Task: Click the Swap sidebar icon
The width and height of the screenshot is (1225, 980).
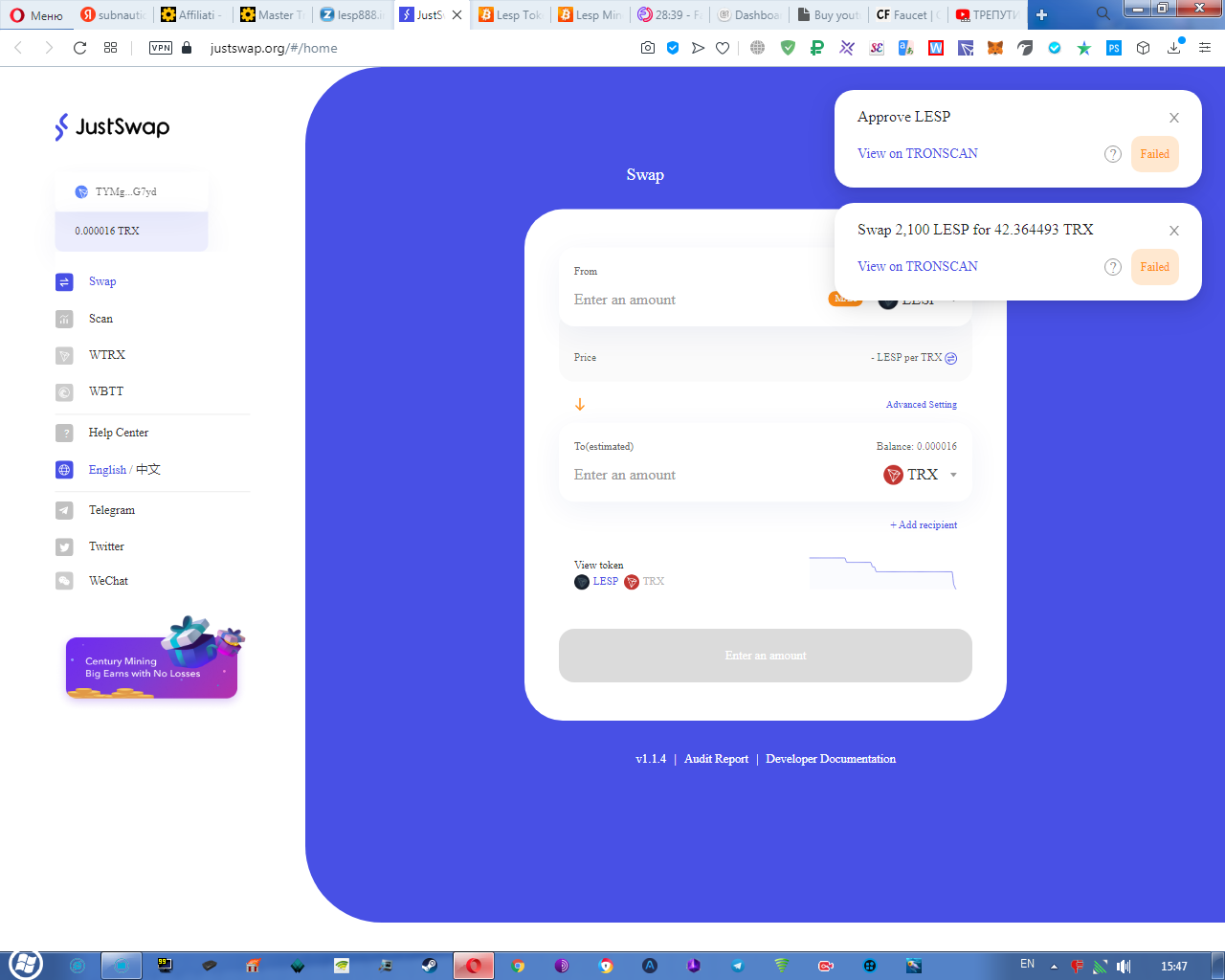Action: (64, 281)
